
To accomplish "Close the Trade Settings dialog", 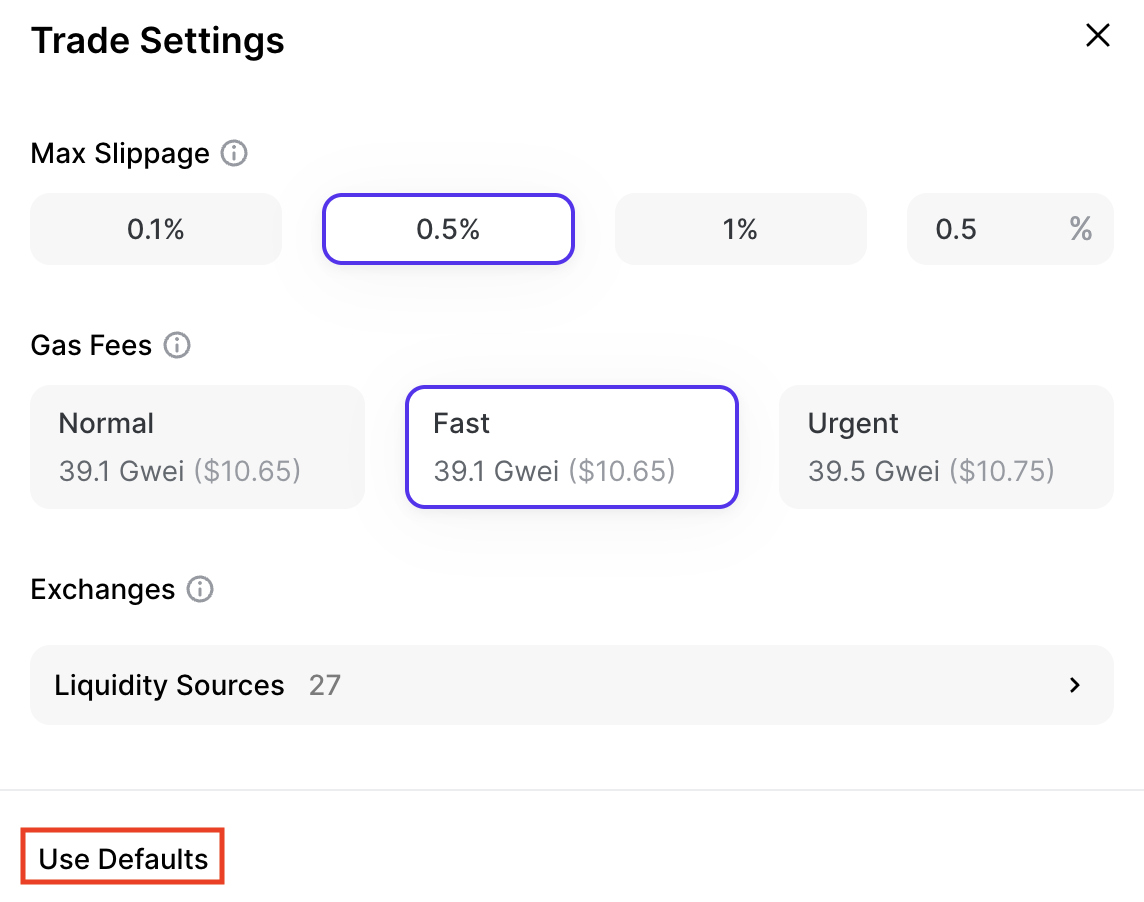I will [1098, 36].
